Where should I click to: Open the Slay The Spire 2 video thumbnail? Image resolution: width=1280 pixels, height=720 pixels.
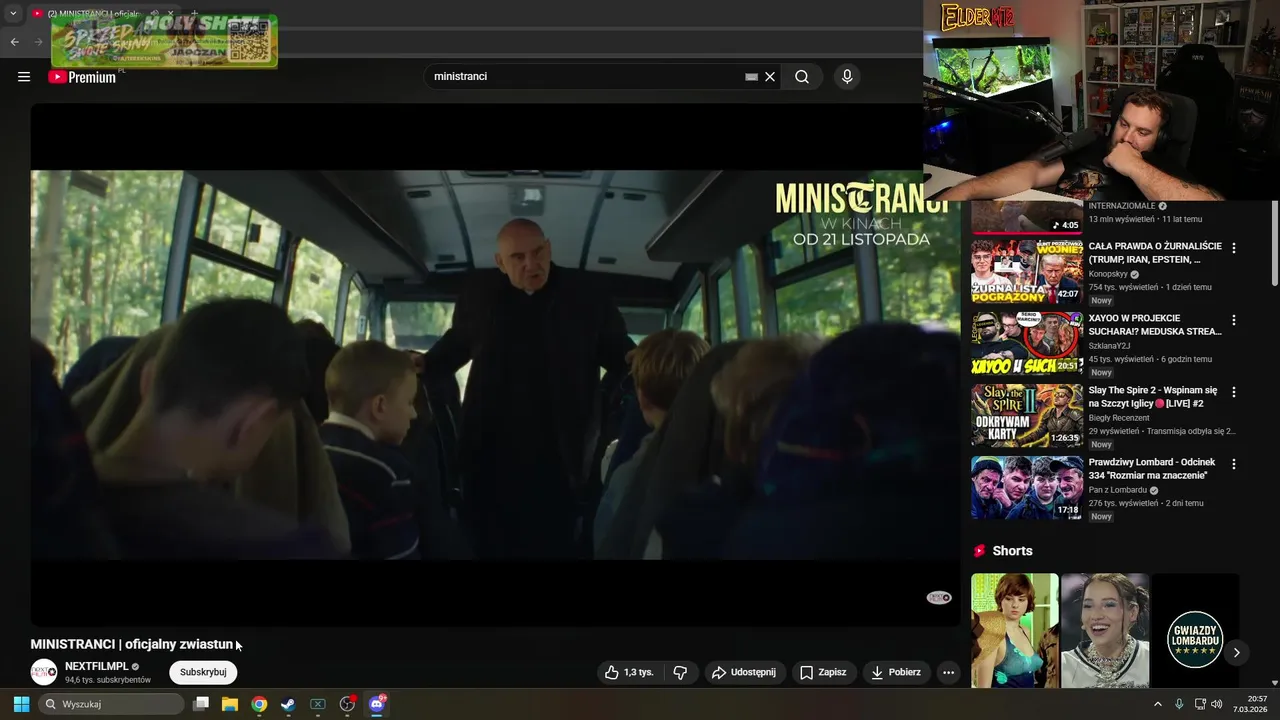[x=1027, y=415]
